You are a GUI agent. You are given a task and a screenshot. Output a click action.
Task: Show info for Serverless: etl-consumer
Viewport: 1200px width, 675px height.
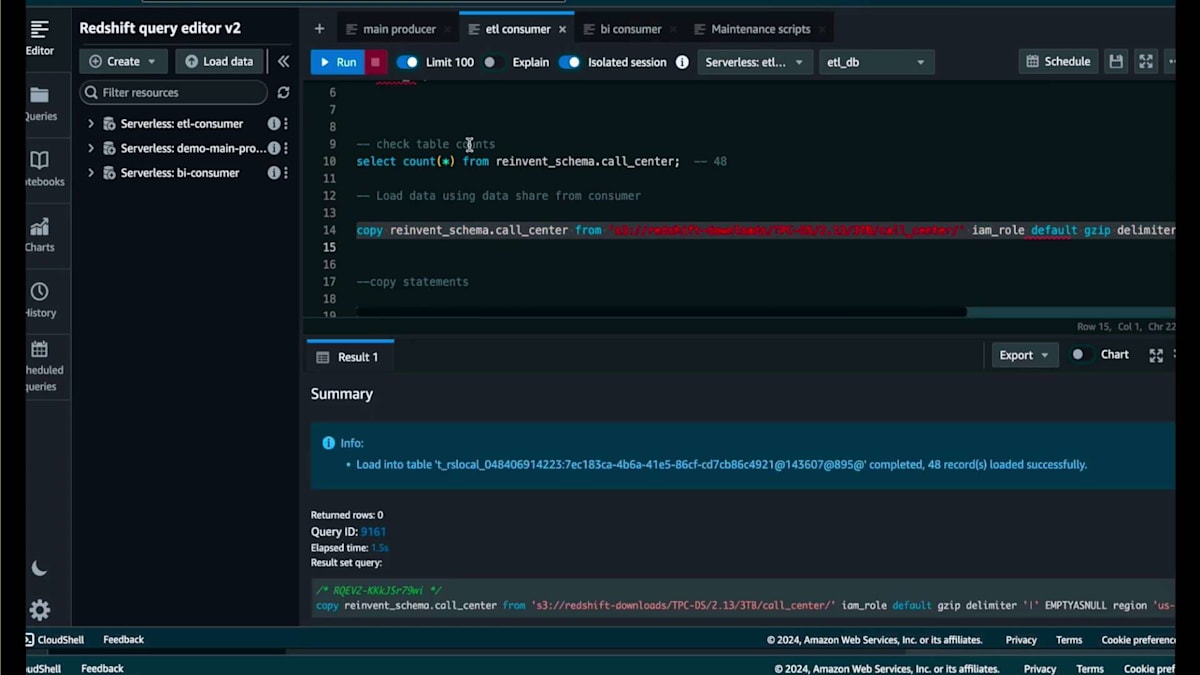[x=274, y=124]
